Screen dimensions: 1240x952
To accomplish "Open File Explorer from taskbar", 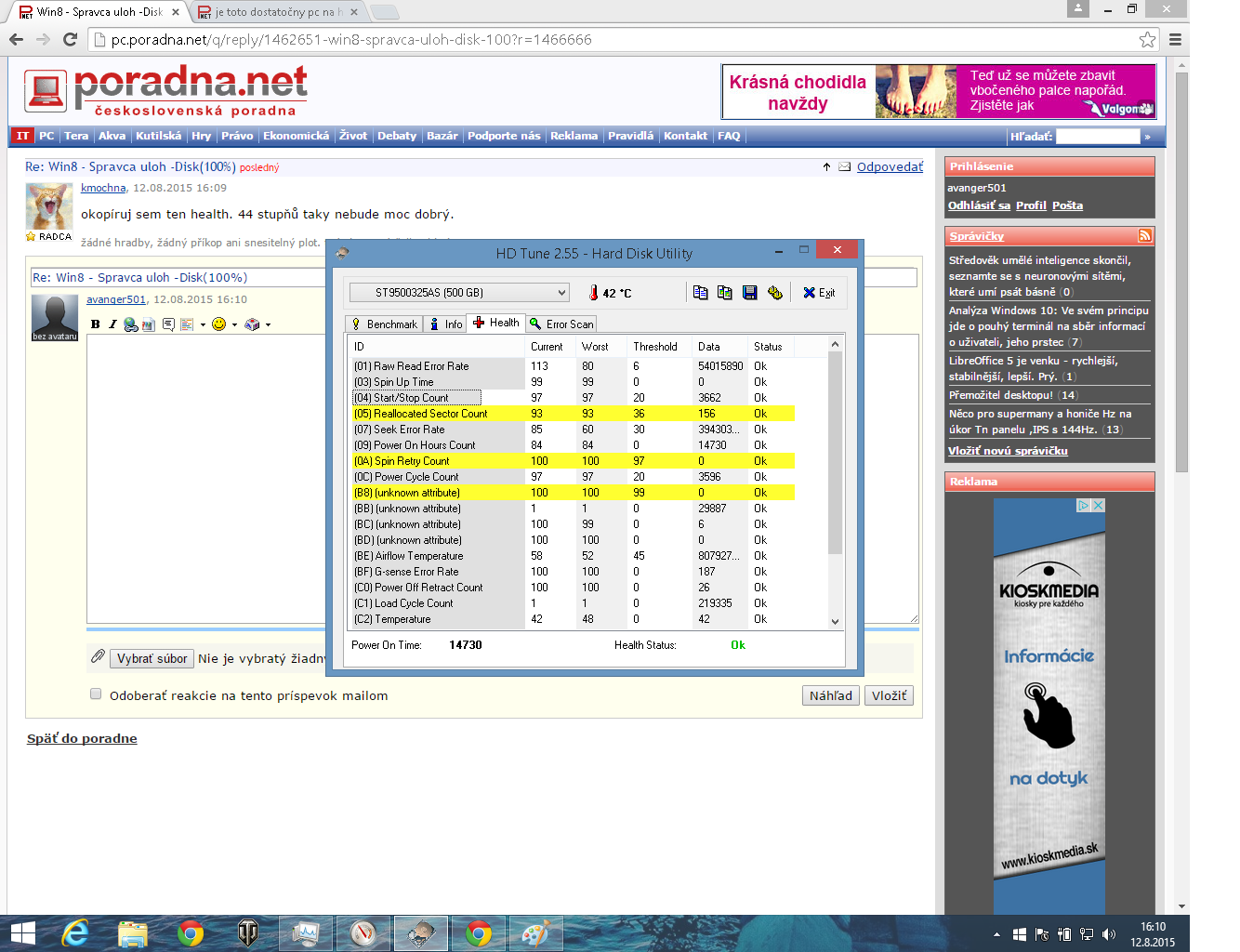I will pyautogui.click(x=133, y=933).
